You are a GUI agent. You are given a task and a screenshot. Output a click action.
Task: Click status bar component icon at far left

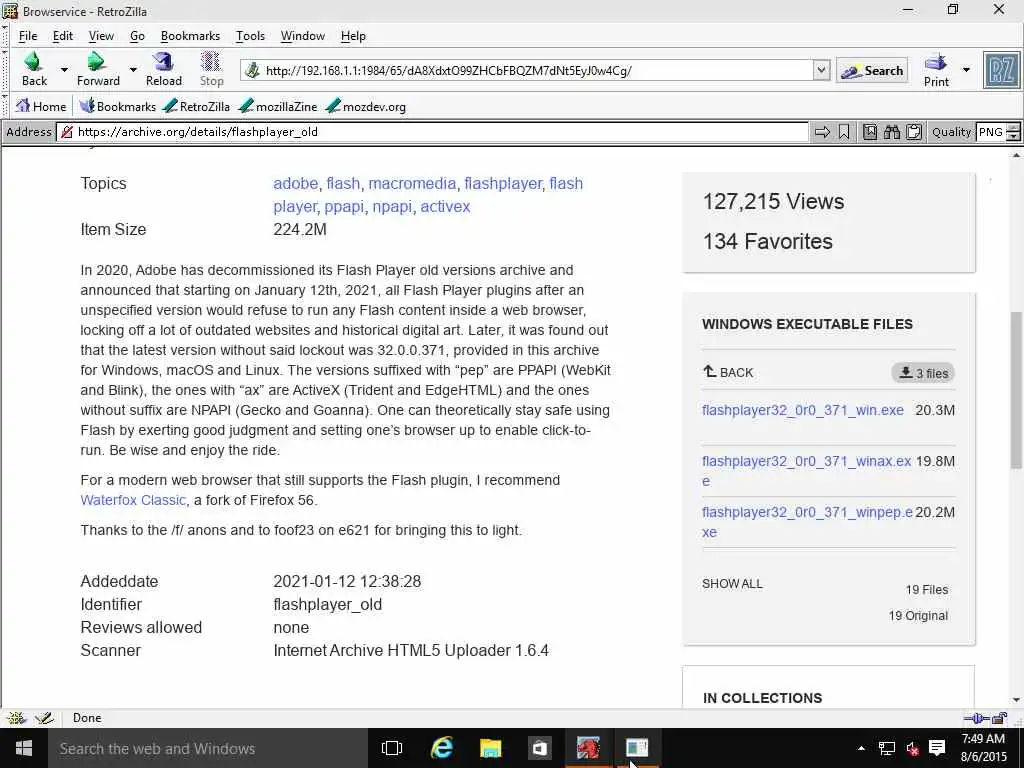click(16, 718)
